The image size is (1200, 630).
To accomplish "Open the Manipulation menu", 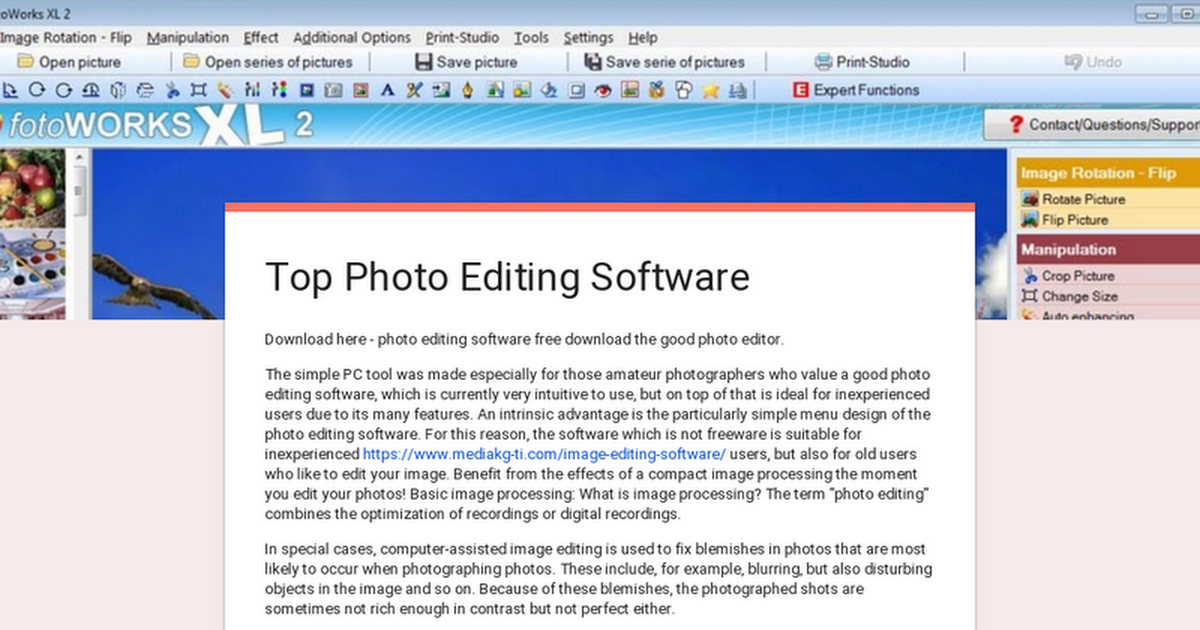I will pos(187,38).
